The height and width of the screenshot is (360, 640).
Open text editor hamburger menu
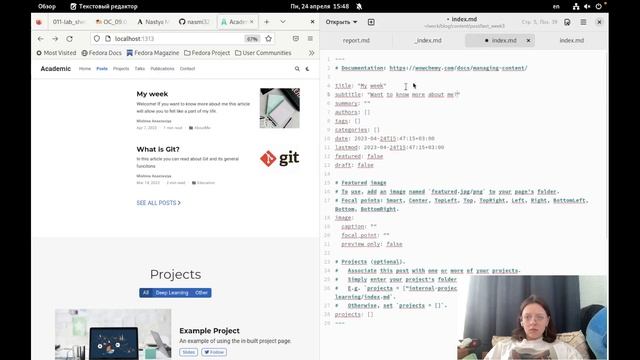pos(583,22)
